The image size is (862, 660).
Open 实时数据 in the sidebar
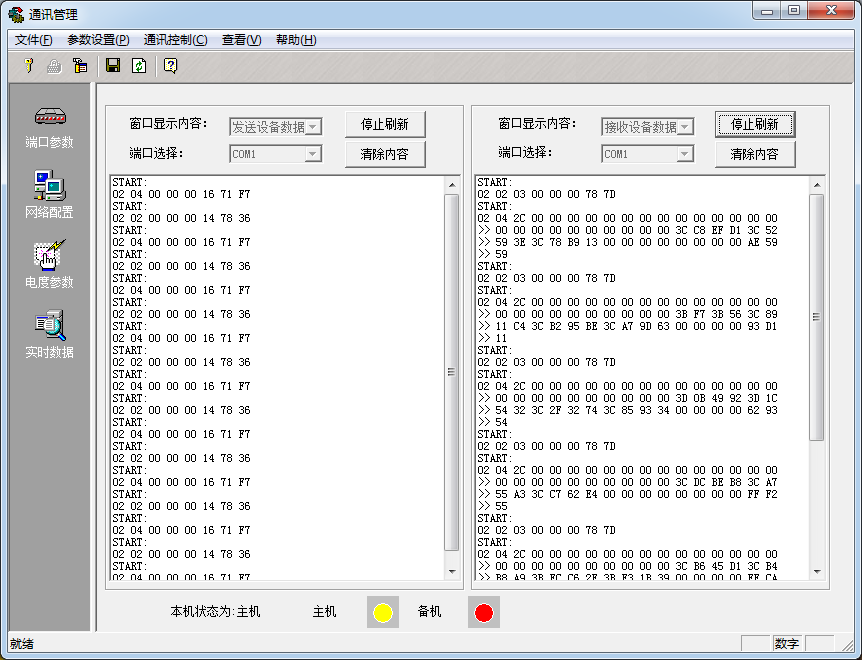49,334
